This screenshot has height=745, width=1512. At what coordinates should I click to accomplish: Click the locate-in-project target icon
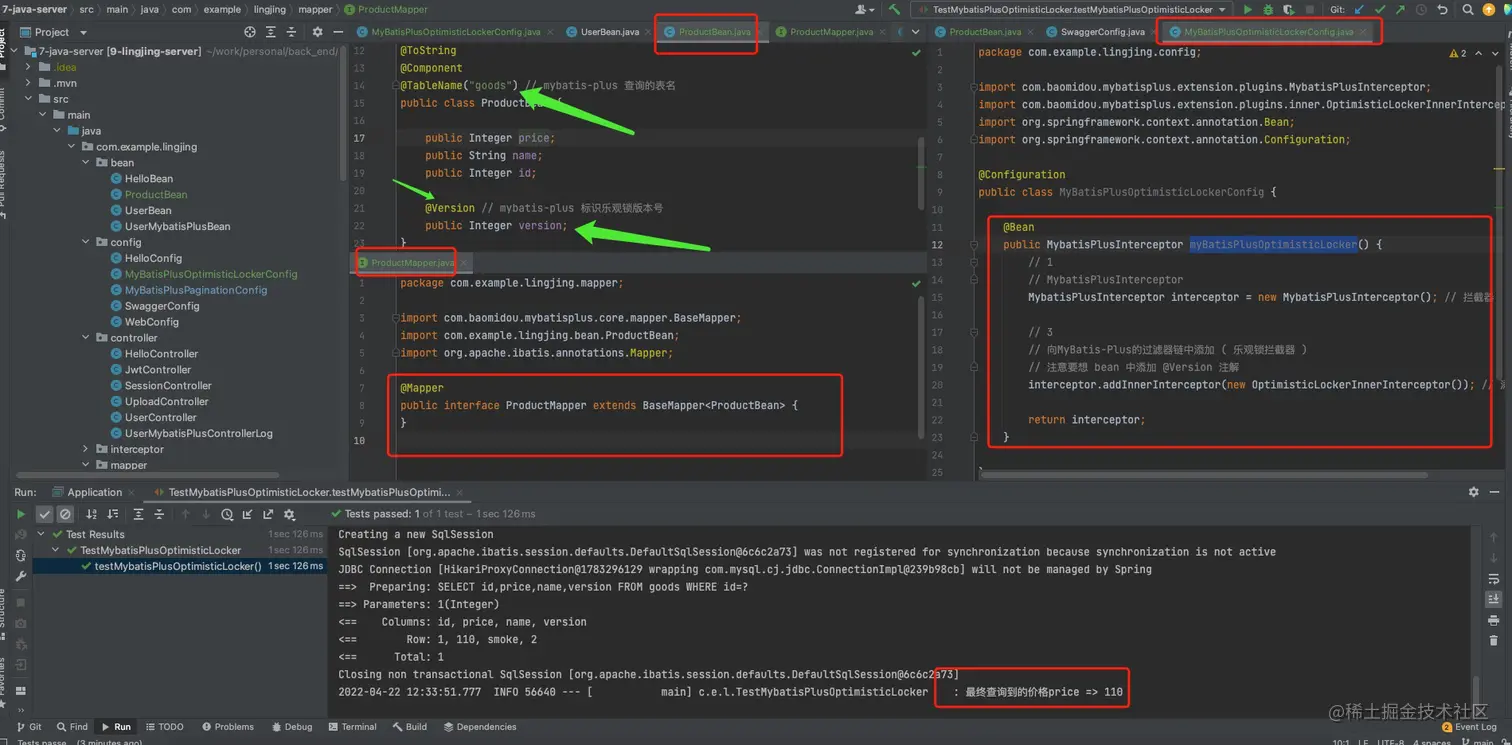pos(250,32)
